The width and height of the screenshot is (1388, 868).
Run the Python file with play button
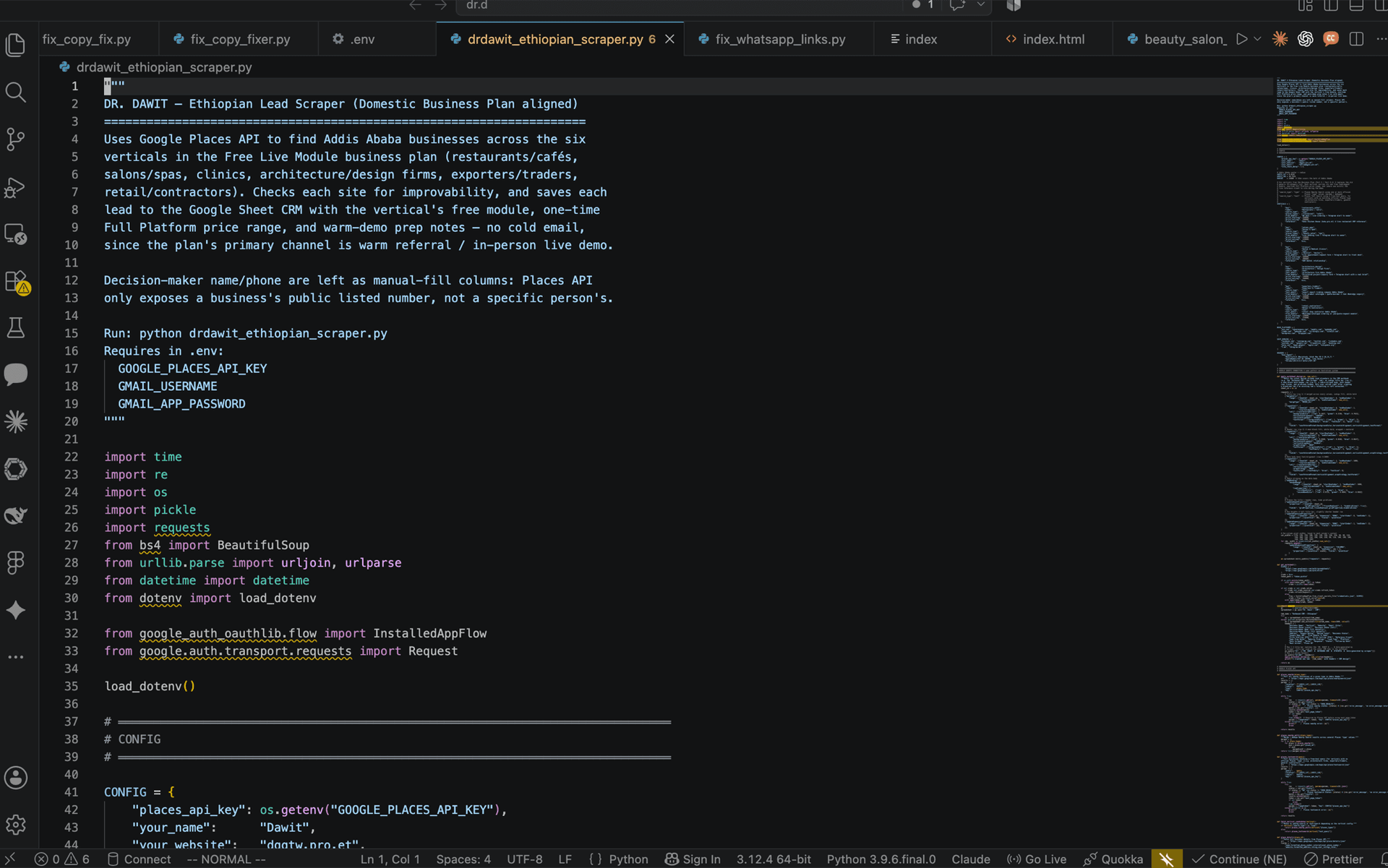coord(1242,39)
